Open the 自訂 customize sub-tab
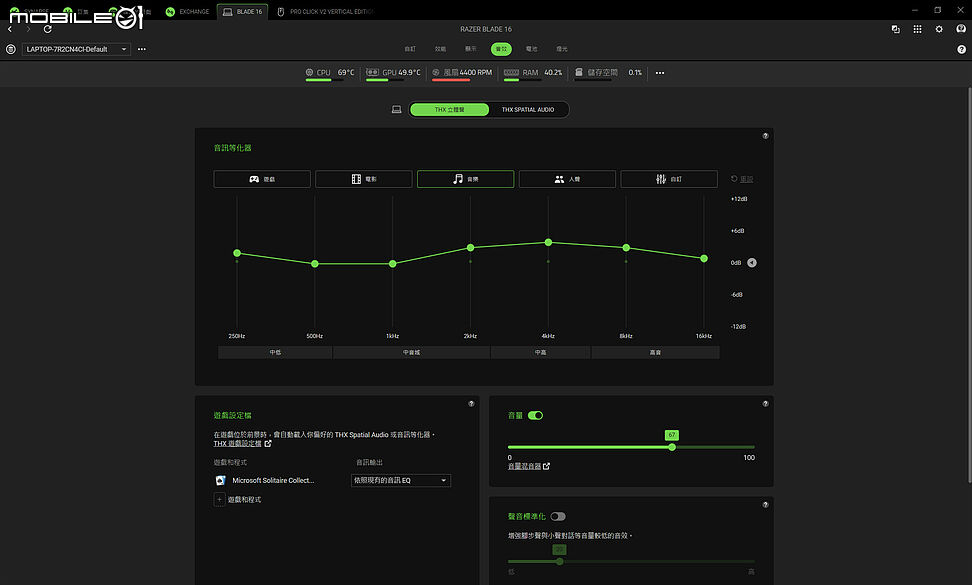 (x=410, y=49)
